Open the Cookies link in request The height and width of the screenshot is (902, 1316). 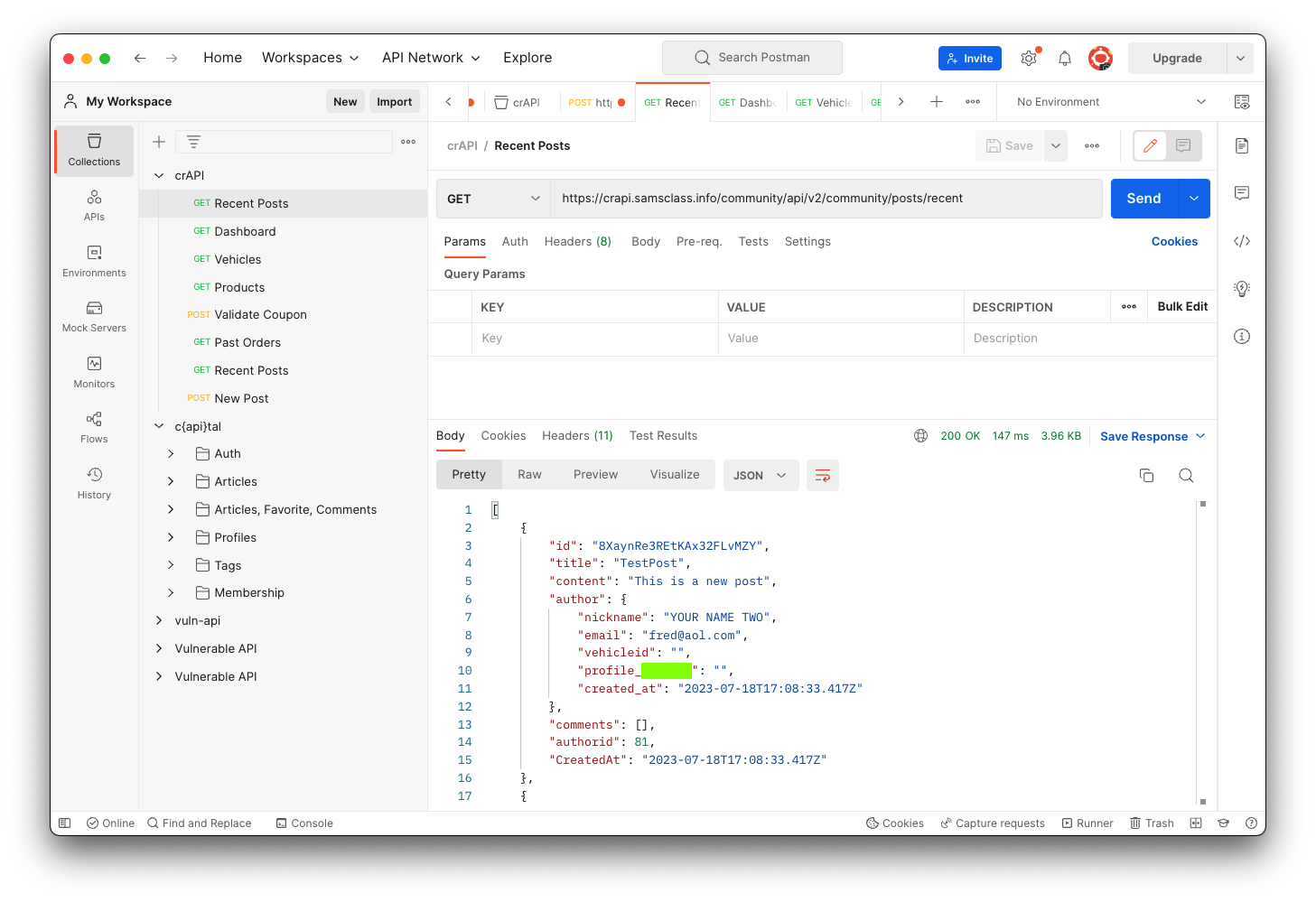(1174, 242)
